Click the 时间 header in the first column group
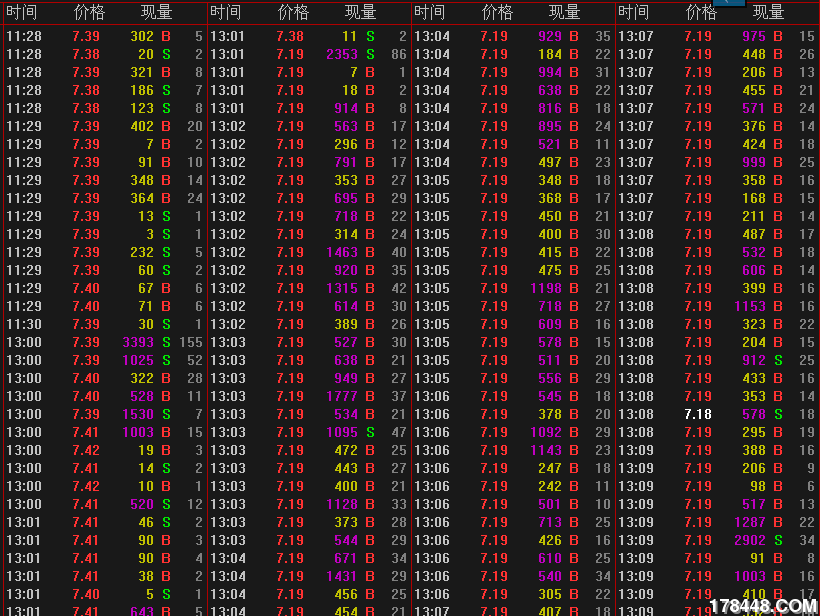 [x=21, y=12]
